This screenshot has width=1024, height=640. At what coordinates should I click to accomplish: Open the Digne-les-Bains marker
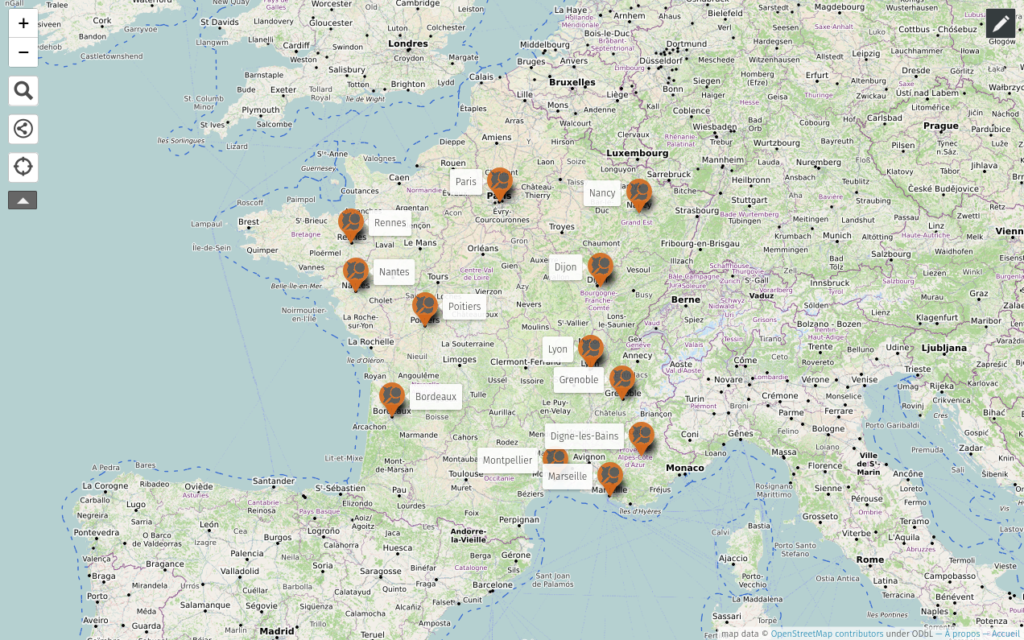click(641, 438)
